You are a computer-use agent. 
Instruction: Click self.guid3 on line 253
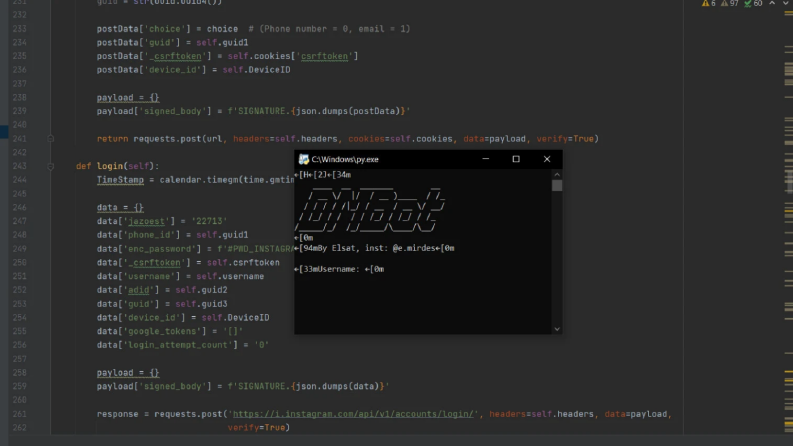(201, 304)
